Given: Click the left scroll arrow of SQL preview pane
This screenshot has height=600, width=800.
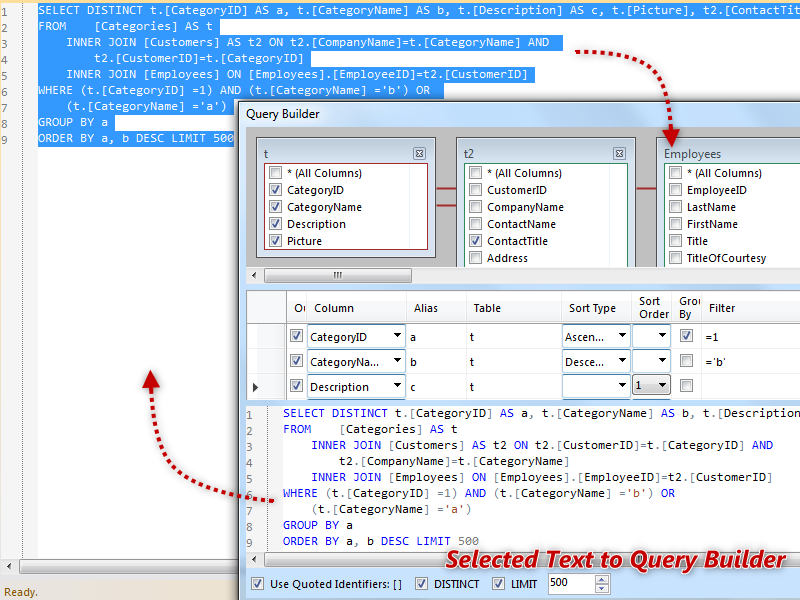Looking at the screenshot, I should (x=254, y=559).
